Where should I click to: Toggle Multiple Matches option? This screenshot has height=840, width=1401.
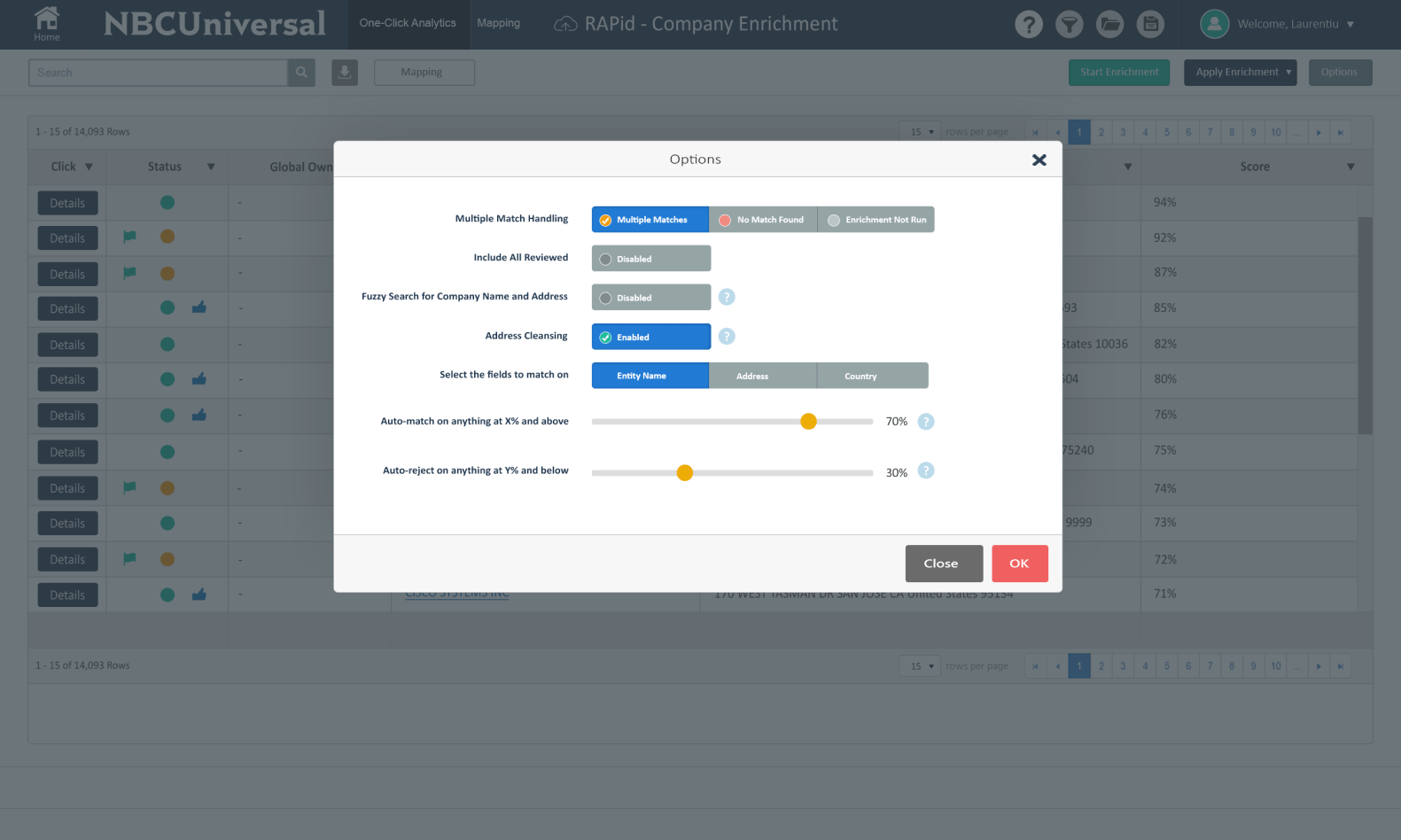pos(650,220)
